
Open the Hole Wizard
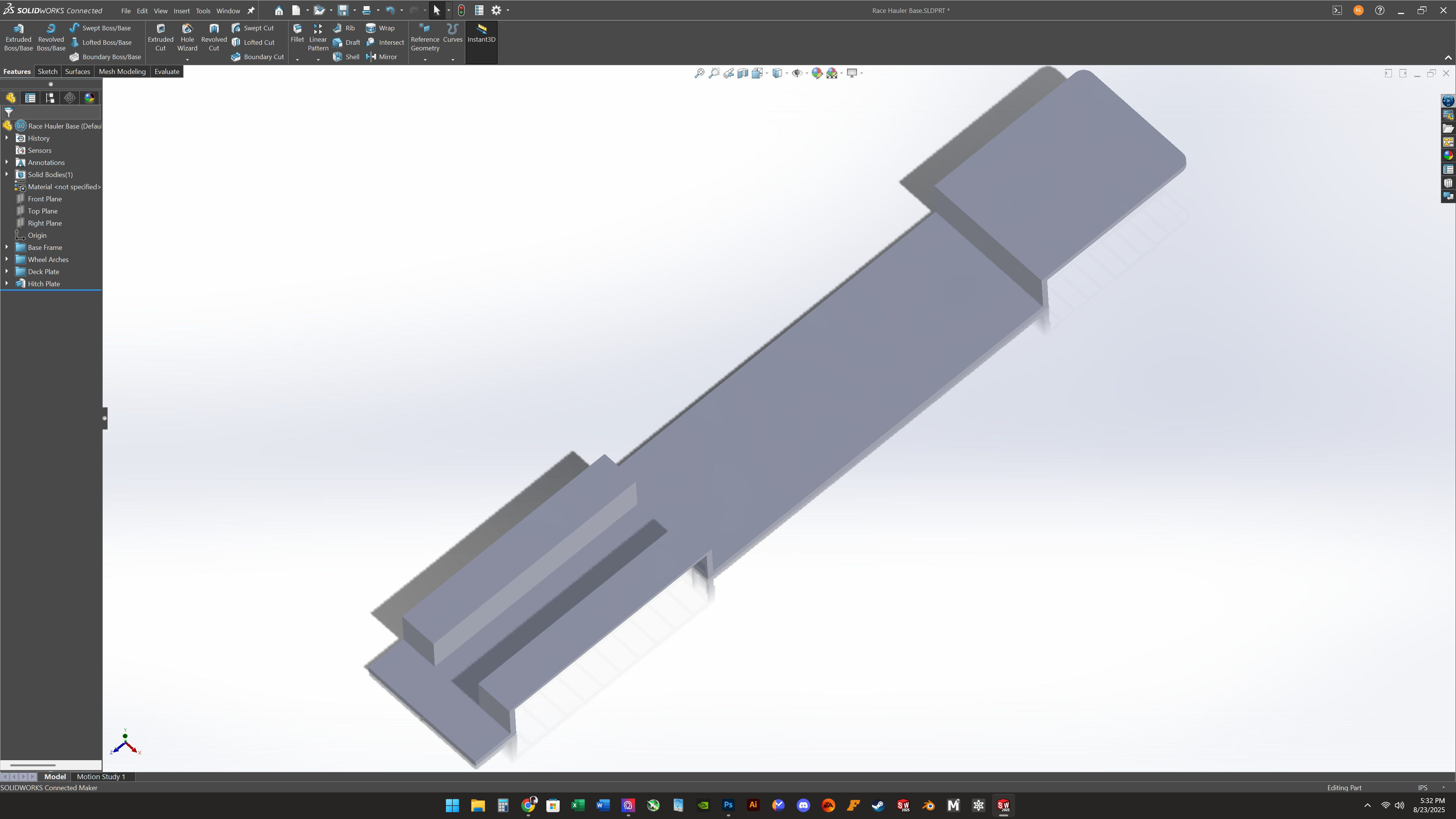(x=187, y=37)
